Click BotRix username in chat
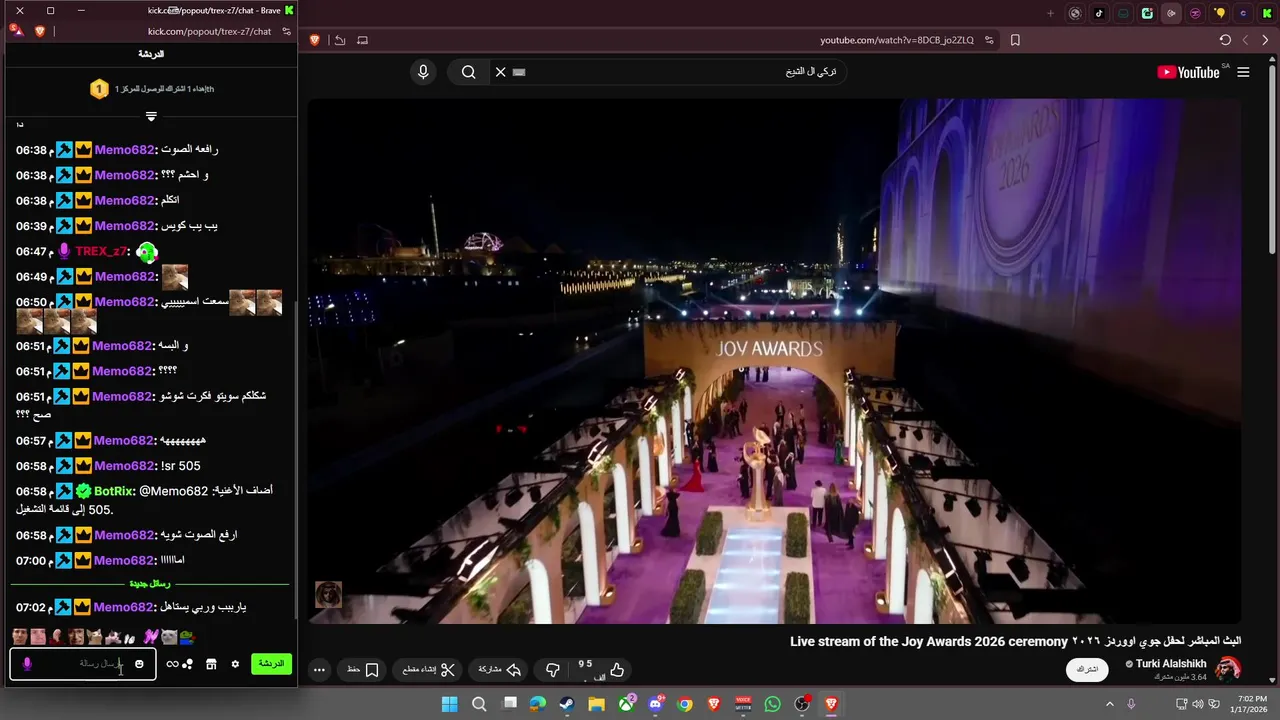The width and height of the screenshot is (1280, 720). (x=113, y=491)
